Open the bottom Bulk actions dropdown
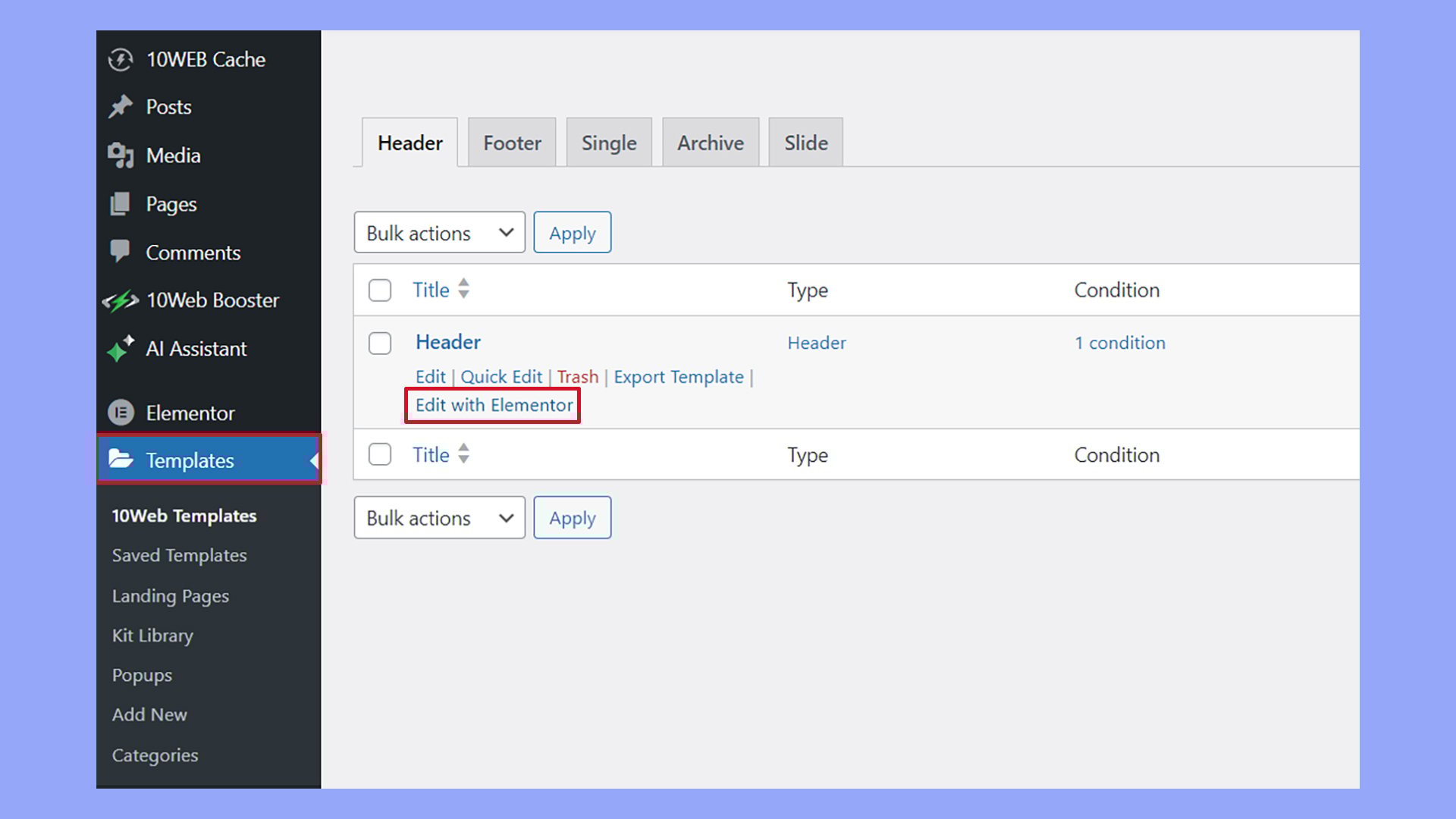1456x819 pixels. coord(439,517)
